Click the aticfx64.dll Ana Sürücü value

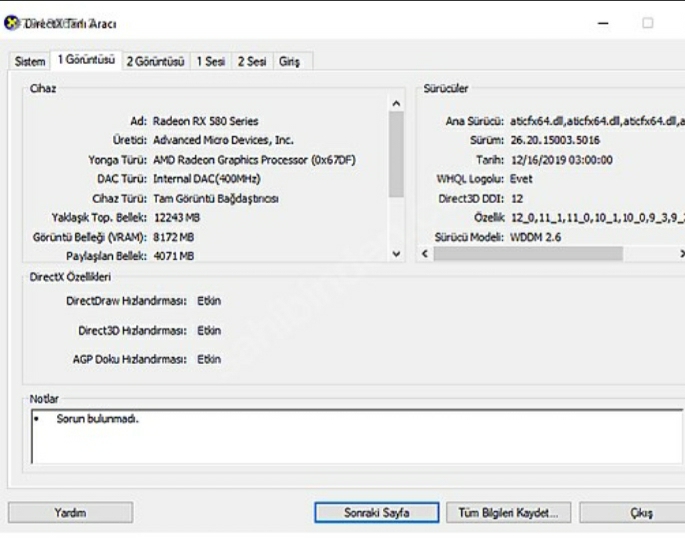(x=597, y=121)
